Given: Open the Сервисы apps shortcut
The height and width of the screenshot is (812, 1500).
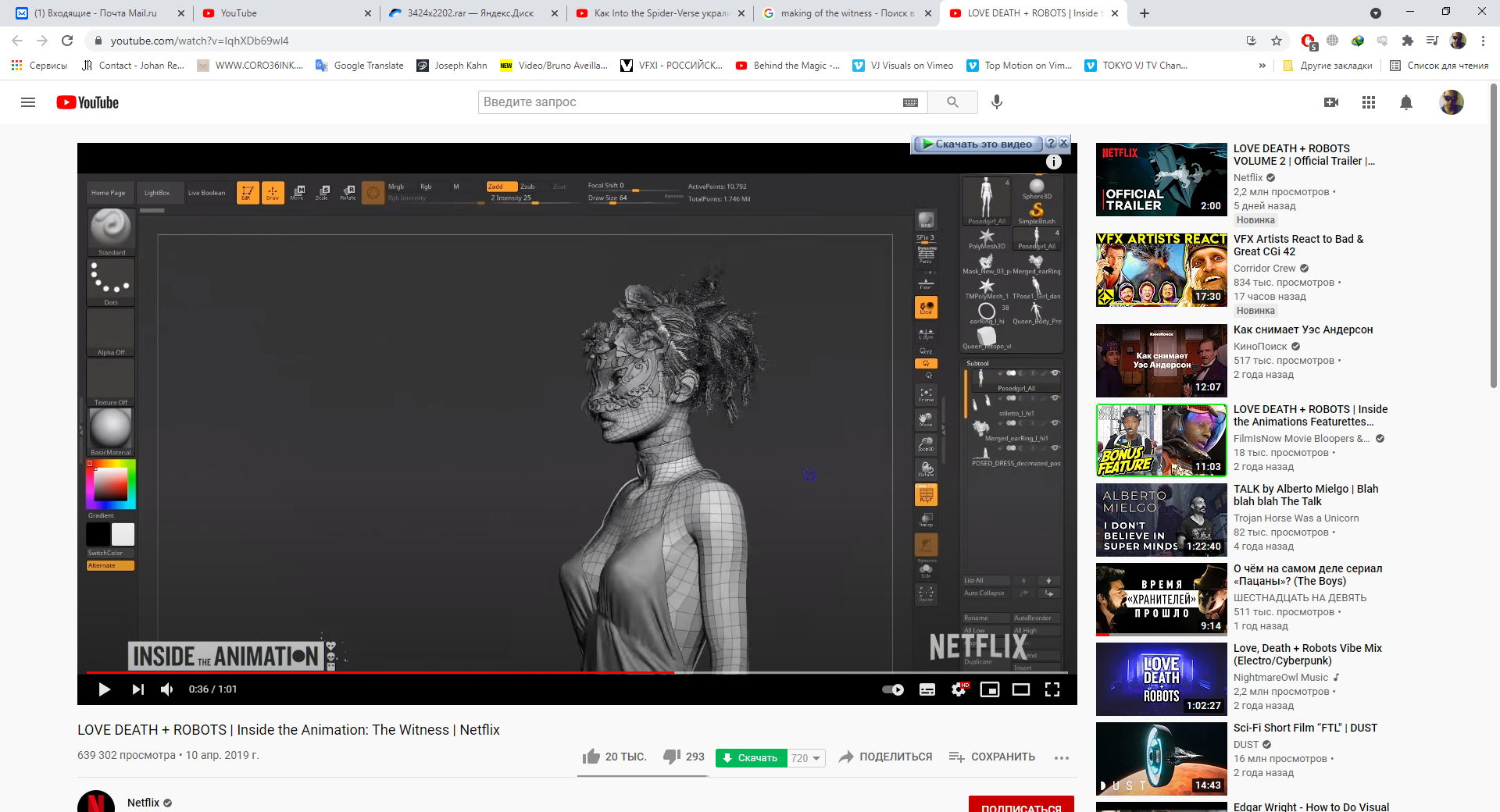Looking at the screenshot, I should click(x=40, y=66).
